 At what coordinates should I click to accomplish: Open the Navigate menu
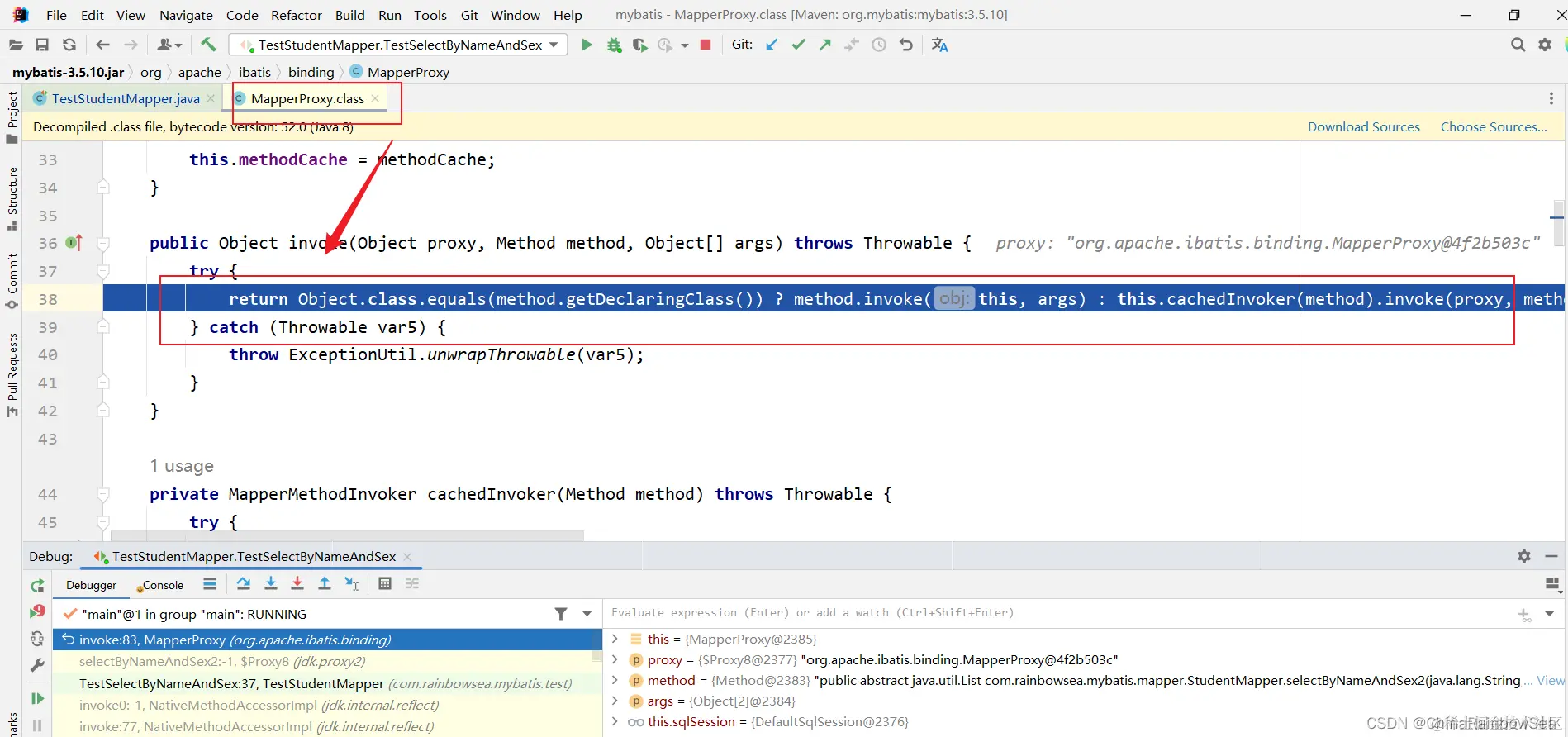(186, 15)
